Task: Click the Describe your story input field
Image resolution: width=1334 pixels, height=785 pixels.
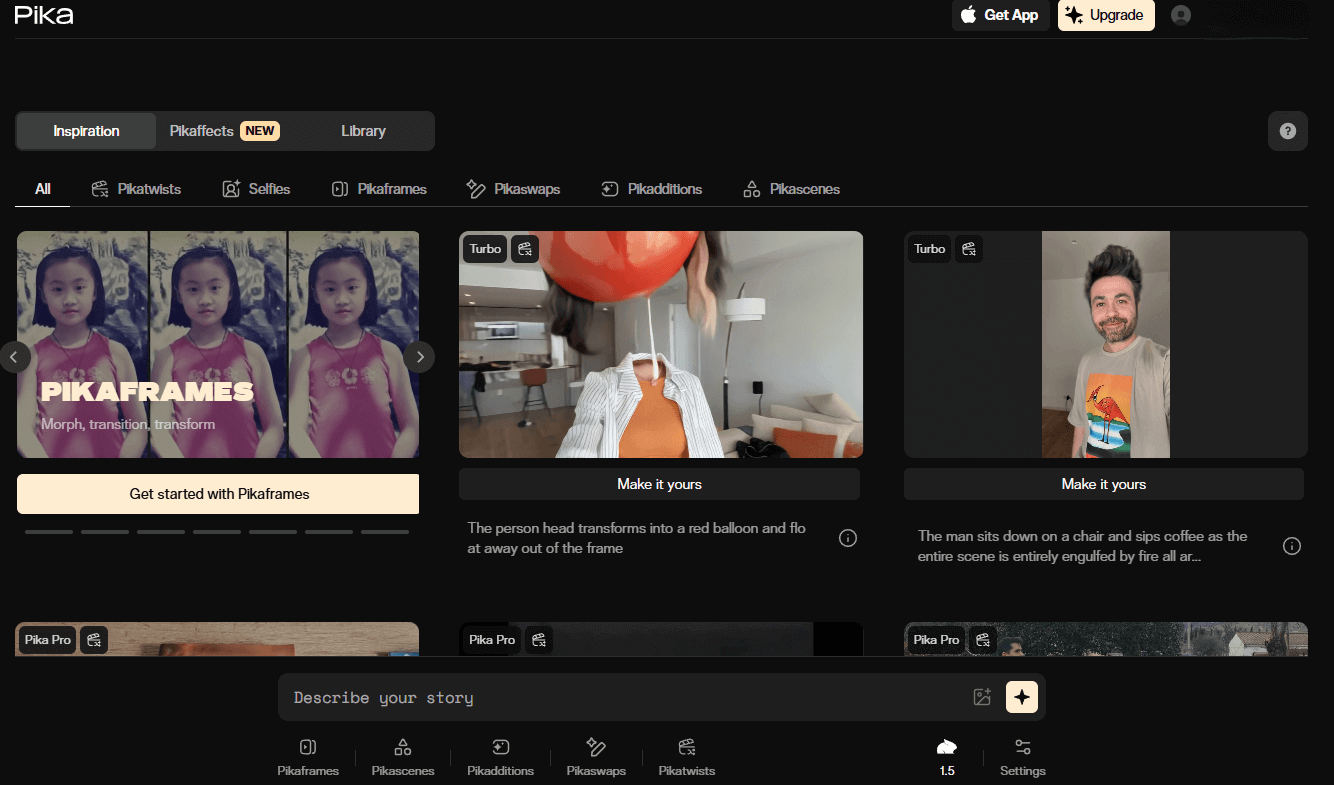Action: point(620,697)
